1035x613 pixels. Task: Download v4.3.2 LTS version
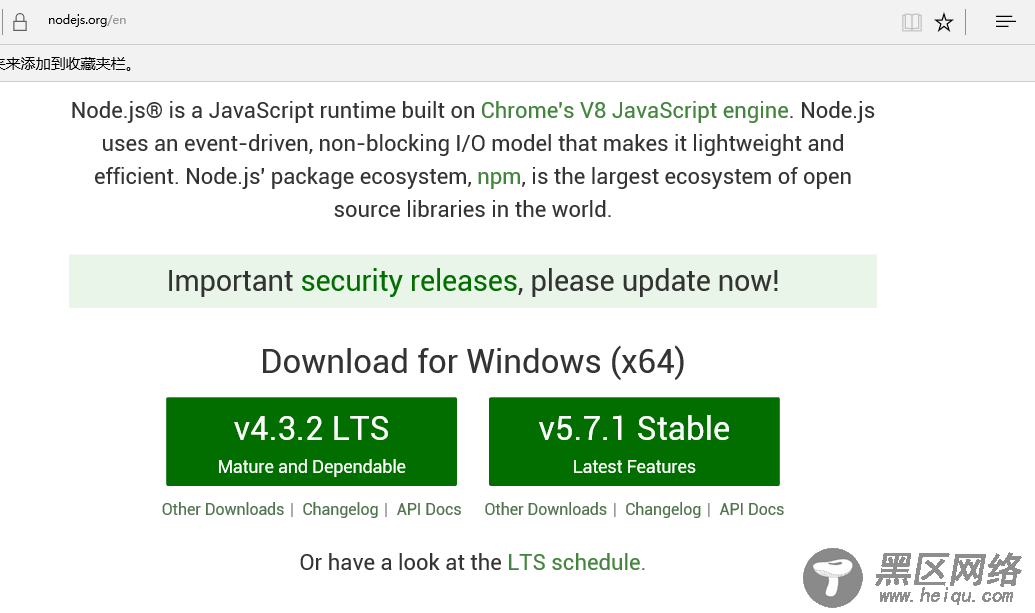(x=312, y=441)
